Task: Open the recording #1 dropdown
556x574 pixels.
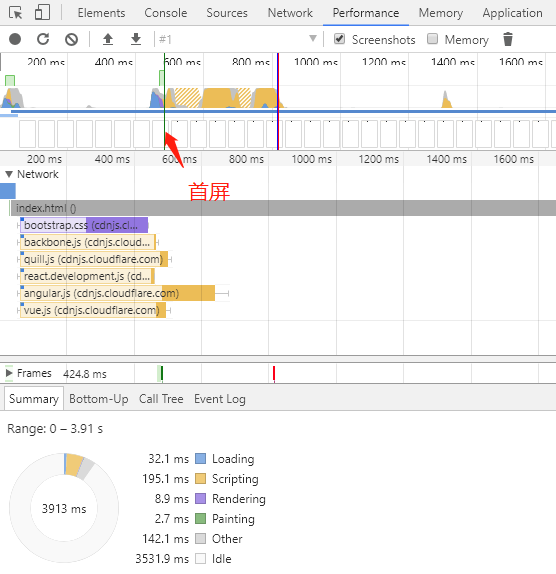Action: click(238, 39)
